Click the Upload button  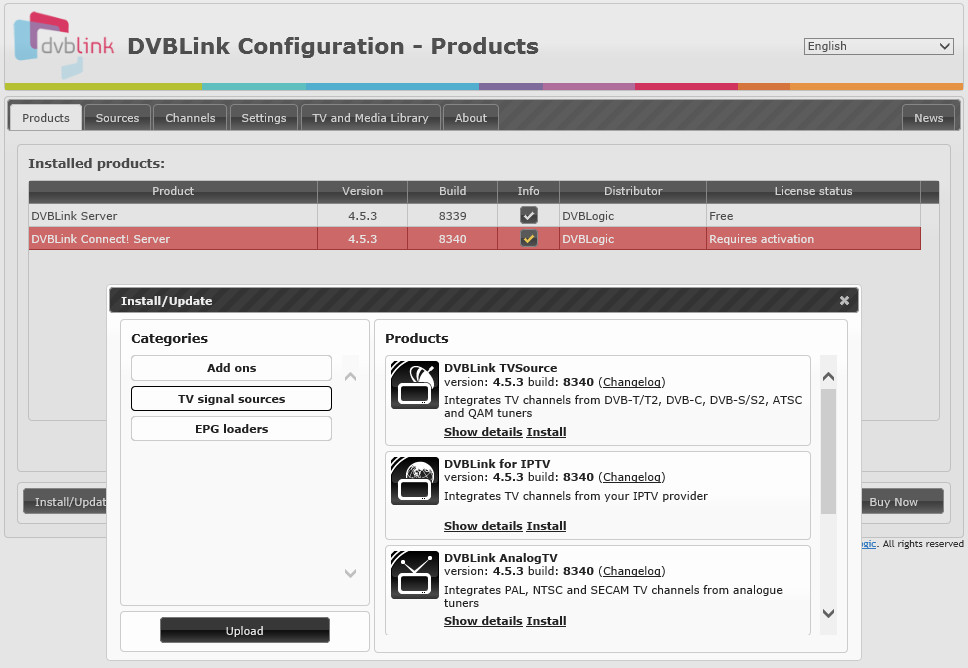(244, 630)
